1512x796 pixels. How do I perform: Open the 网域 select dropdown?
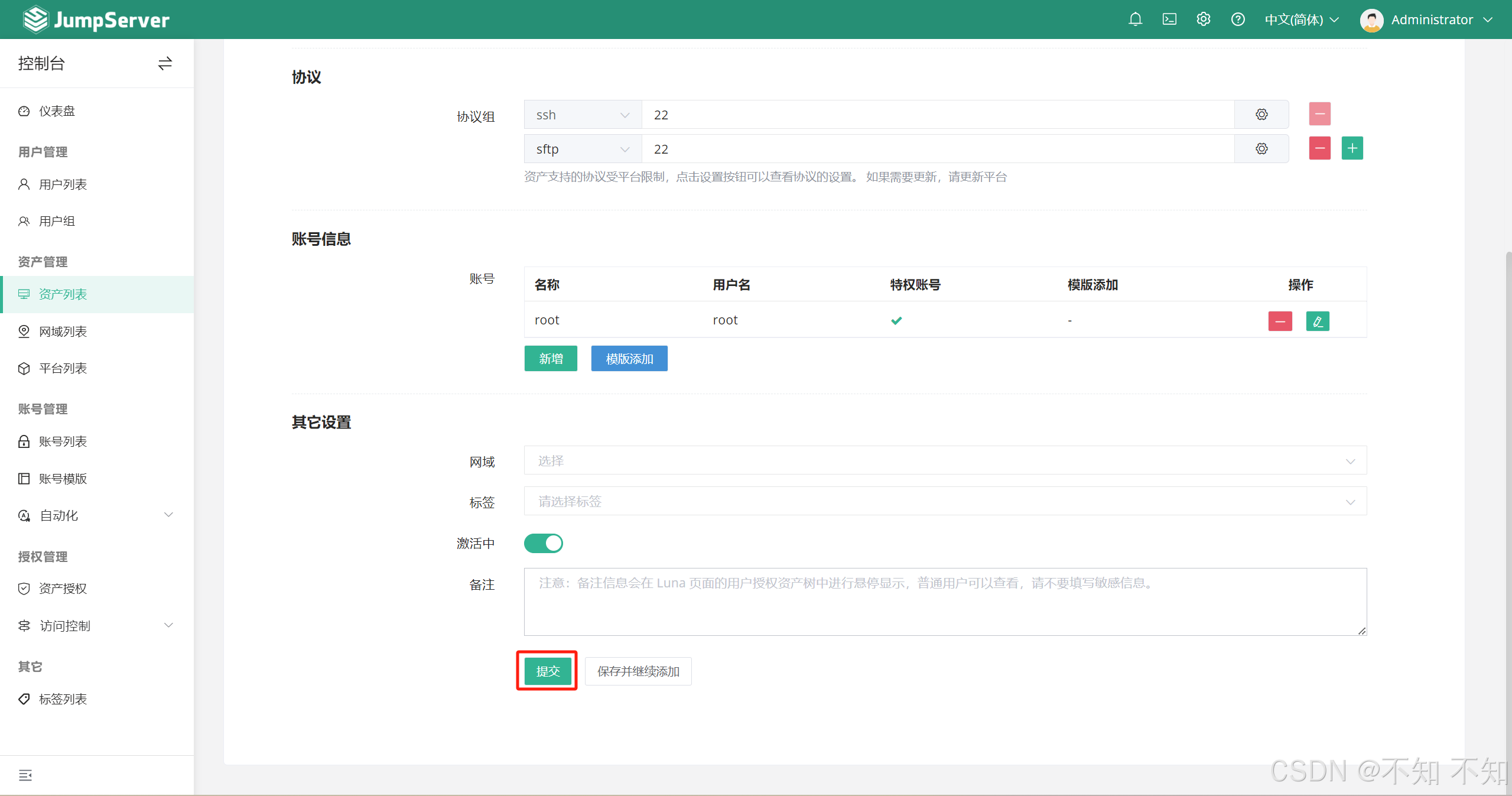(x=945, y=460)
